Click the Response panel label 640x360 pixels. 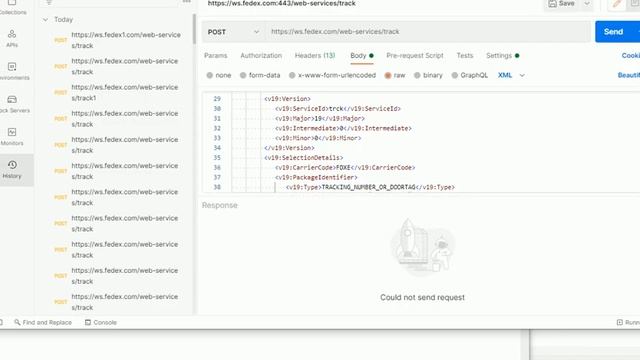tap(220, 205)
